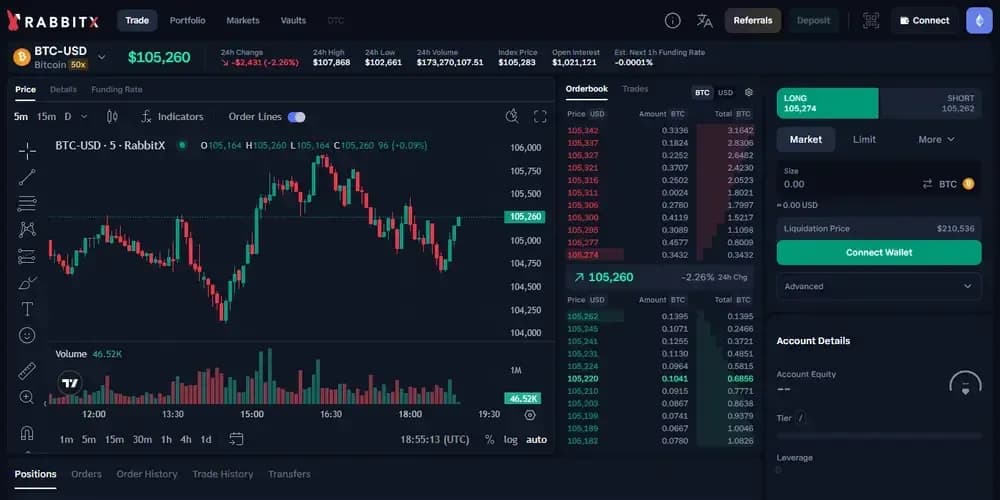Open the language translation selector
Image resolution: width=1000 pixels, height=500 pixels.
(x=705, y=20)
